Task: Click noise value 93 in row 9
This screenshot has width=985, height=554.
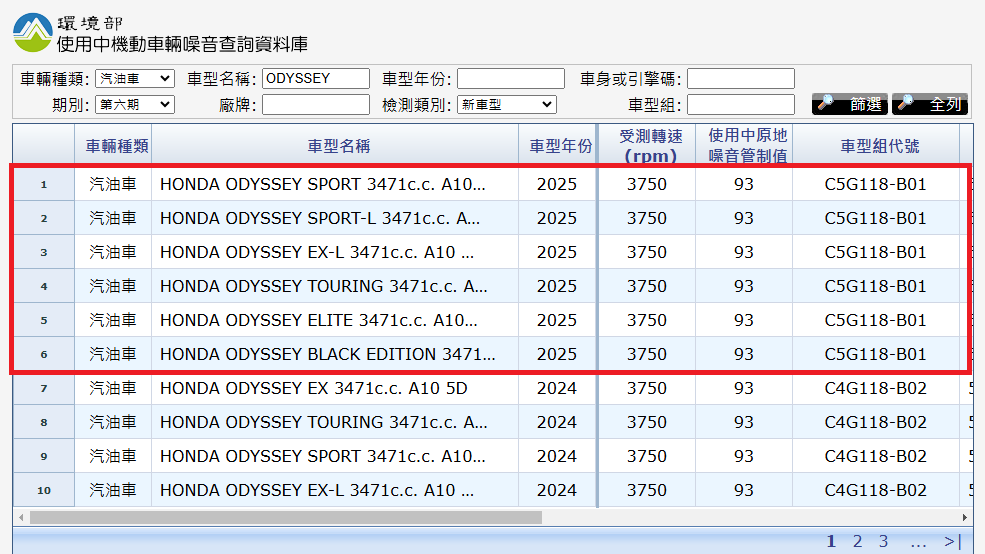Action: coord(744,456)
